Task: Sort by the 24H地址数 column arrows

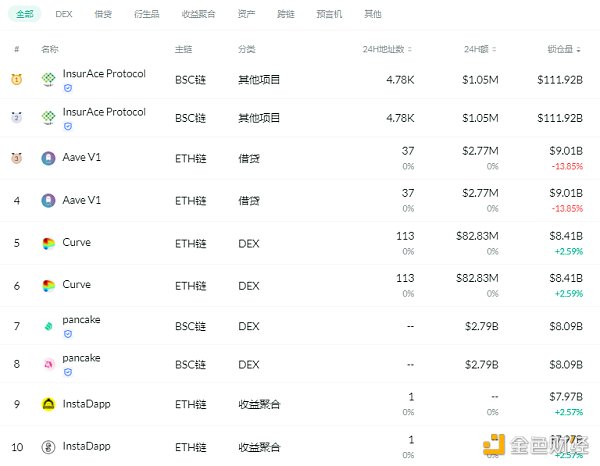Action: pyautogui.click(x=410, y=49)
